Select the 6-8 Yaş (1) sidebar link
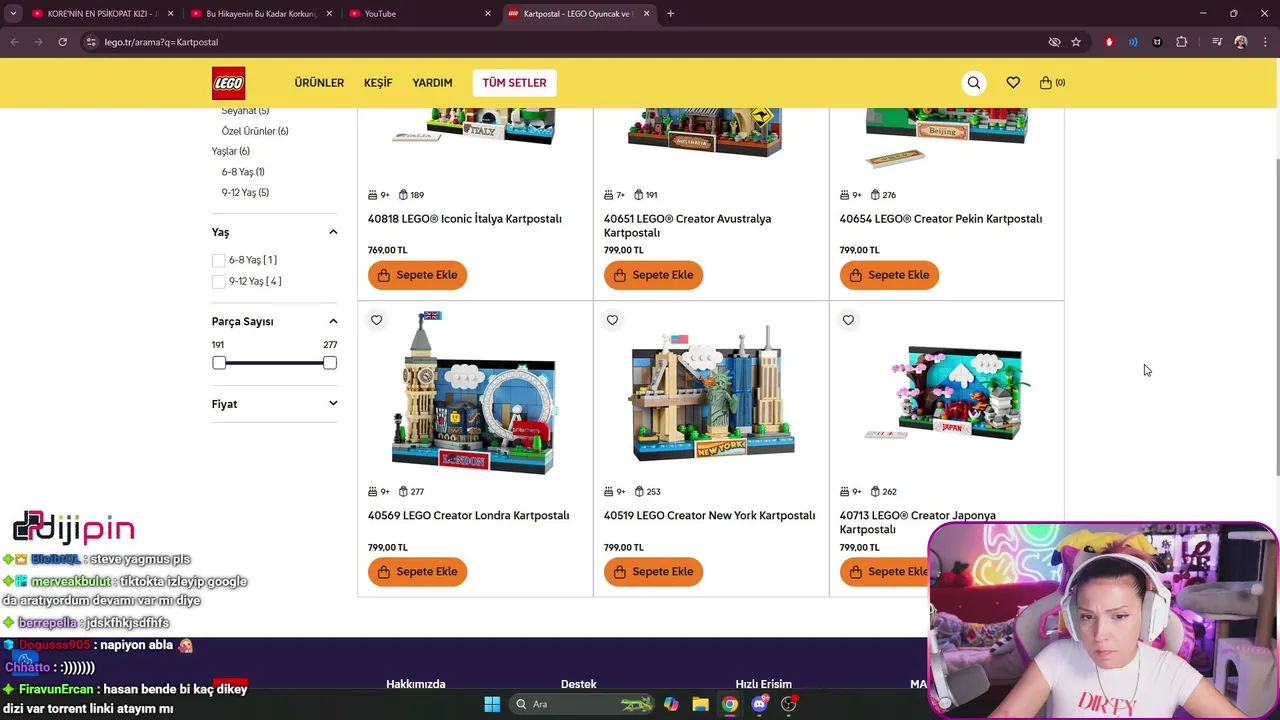1280x720 pixels. (243, 172)
